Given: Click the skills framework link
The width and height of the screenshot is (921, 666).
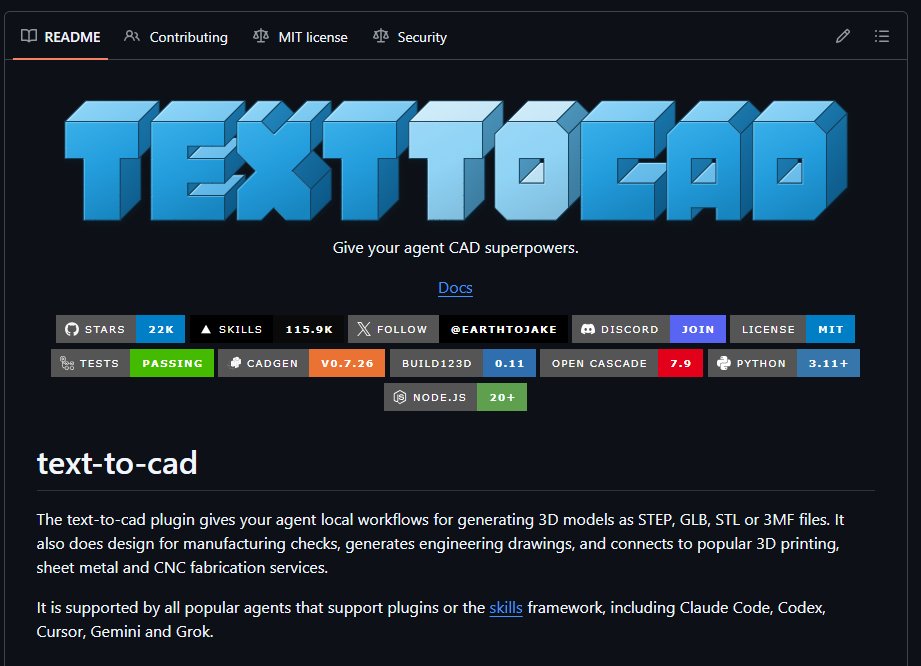Looking at the screenshot, I should (506, 607).
